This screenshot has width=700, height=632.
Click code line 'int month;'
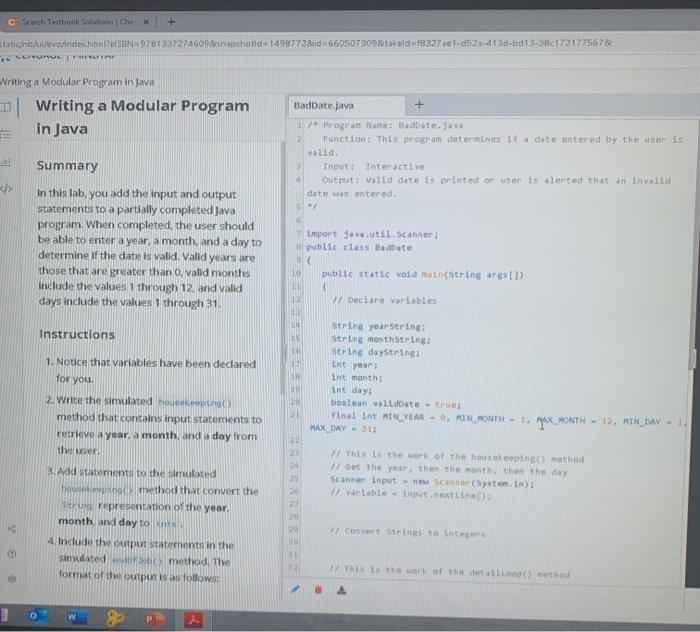tap(356, 378)
